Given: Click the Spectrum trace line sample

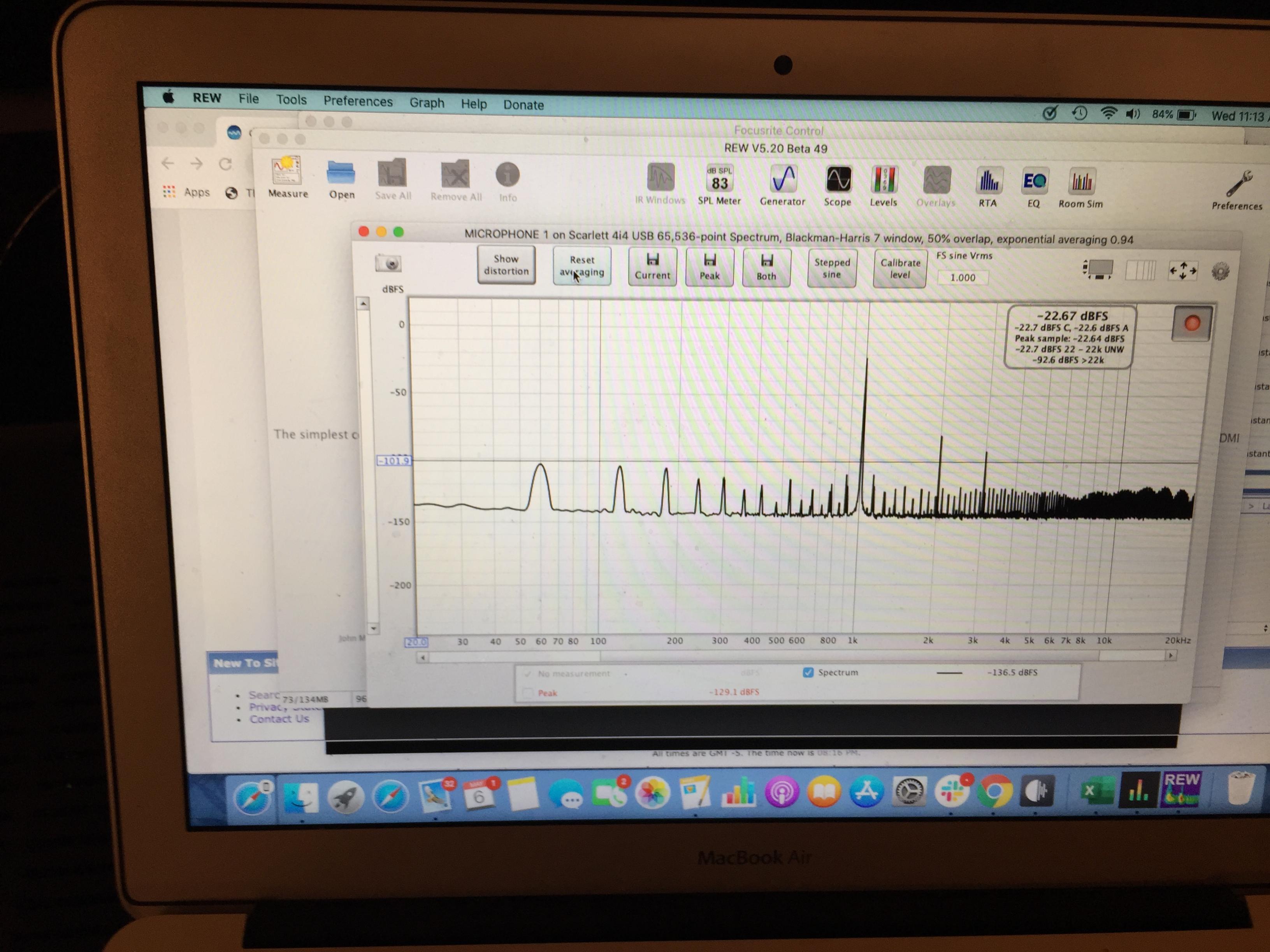Looking at the screenshot, I should pos(950,673).
